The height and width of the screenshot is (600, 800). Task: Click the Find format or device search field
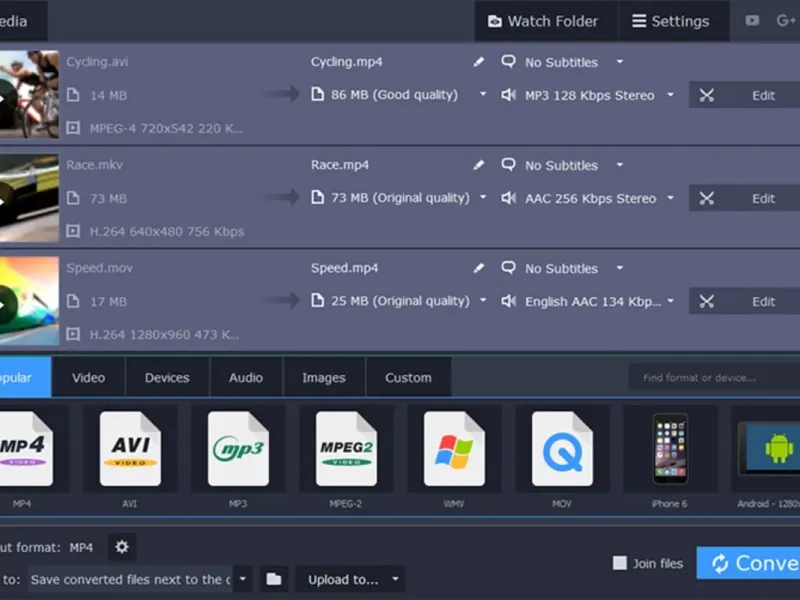click(714, 378)
